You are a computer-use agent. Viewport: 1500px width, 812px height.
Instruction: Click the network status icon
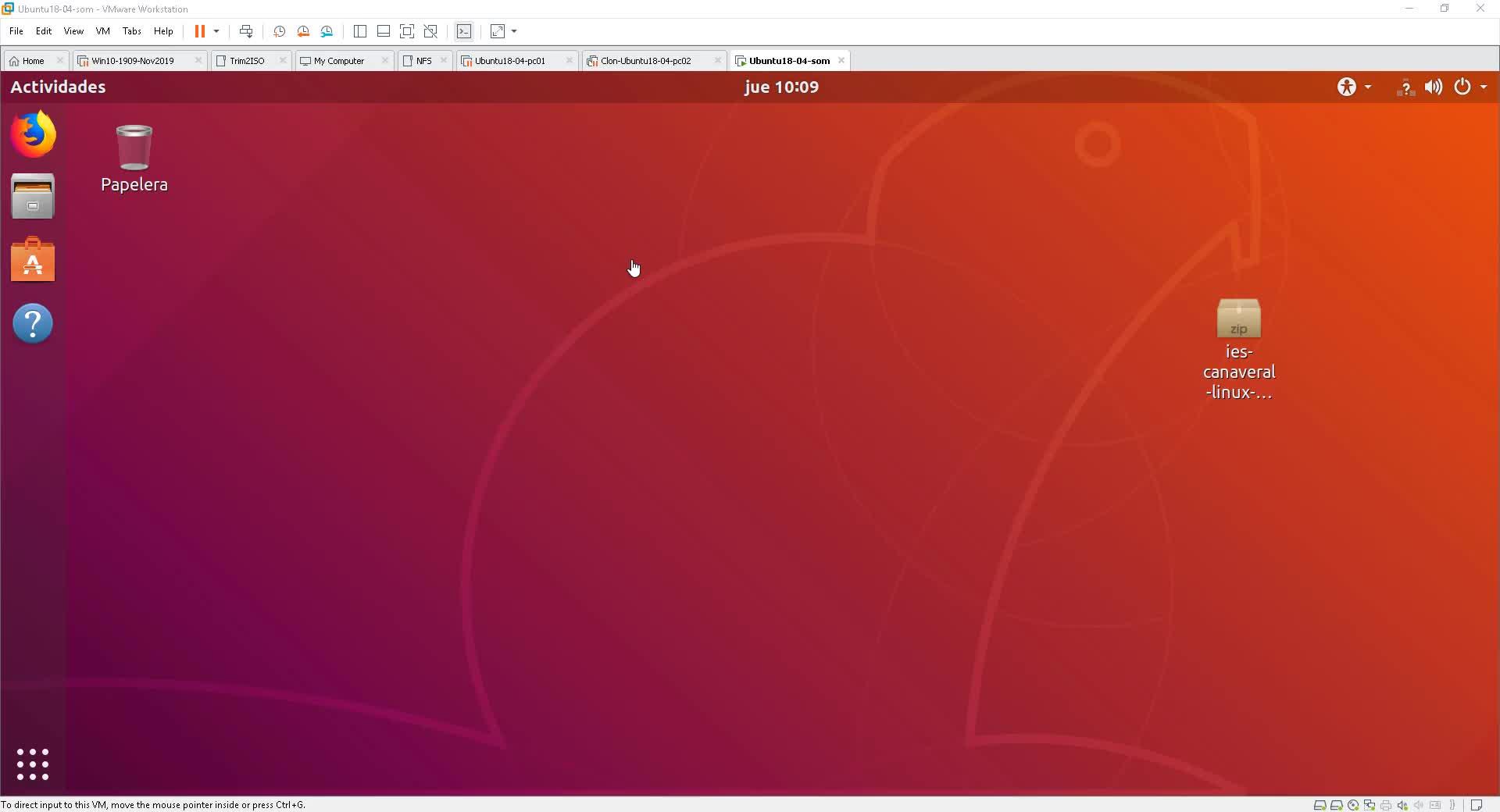click(1405, 87)
